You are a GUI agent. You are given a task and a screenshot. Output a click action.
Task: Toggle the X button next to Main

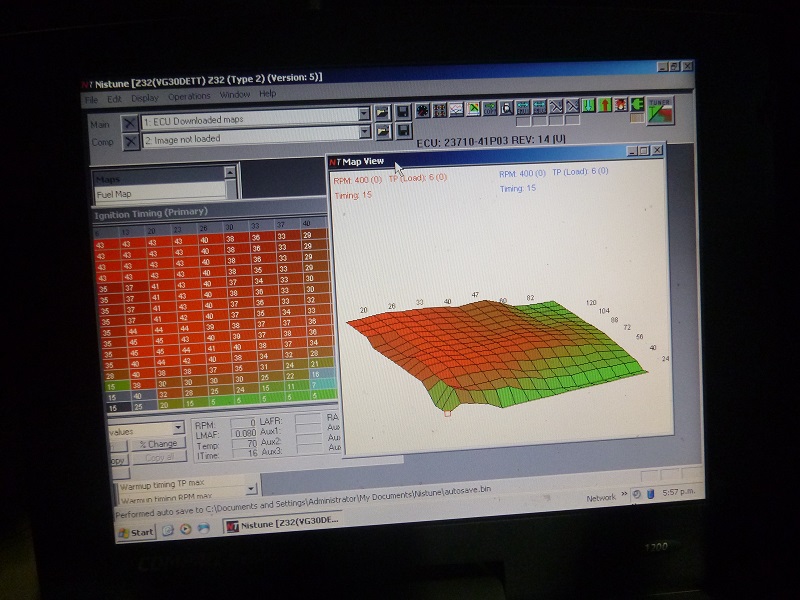click(x=128, y=123)
